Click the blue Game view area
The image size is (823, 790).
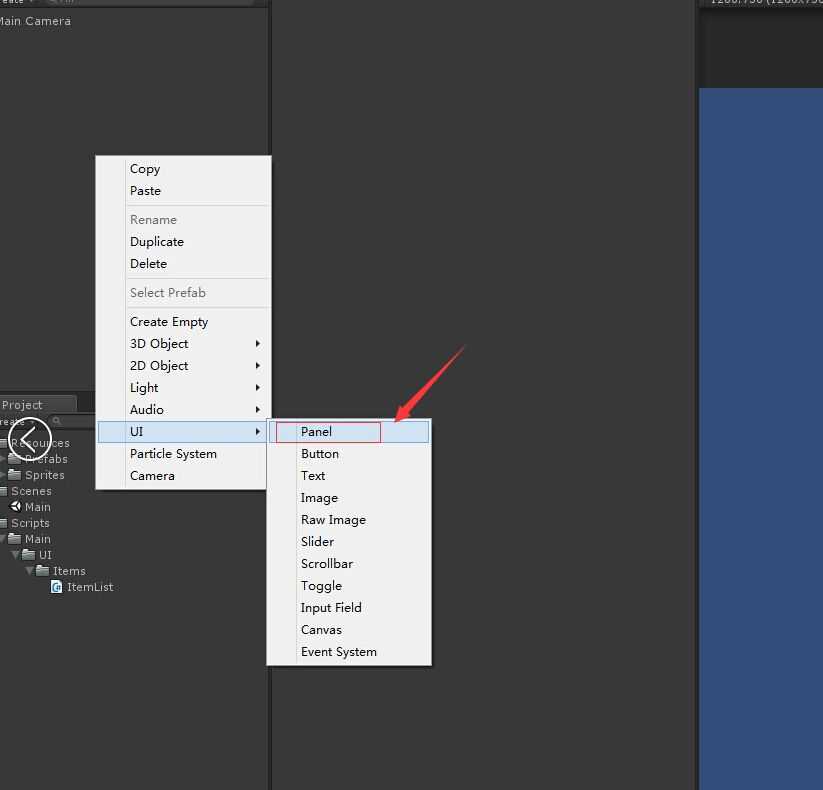click(x=761, y=439)
